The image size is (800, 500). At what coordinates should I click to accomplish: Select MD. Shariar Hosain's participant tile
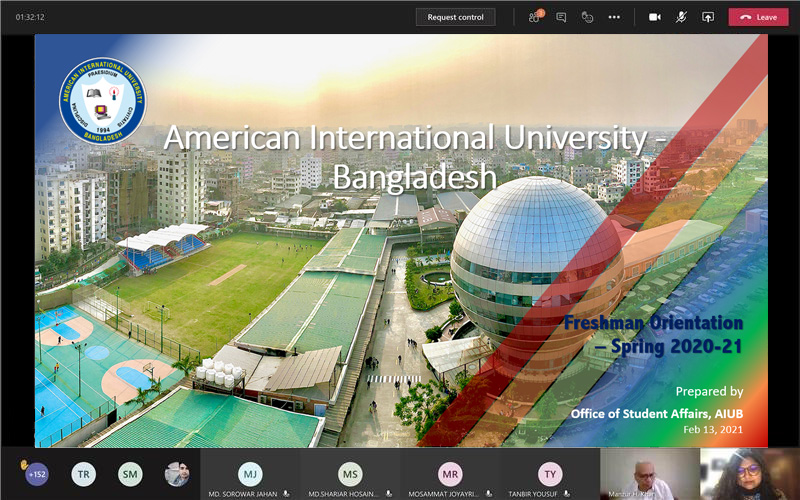350,474
